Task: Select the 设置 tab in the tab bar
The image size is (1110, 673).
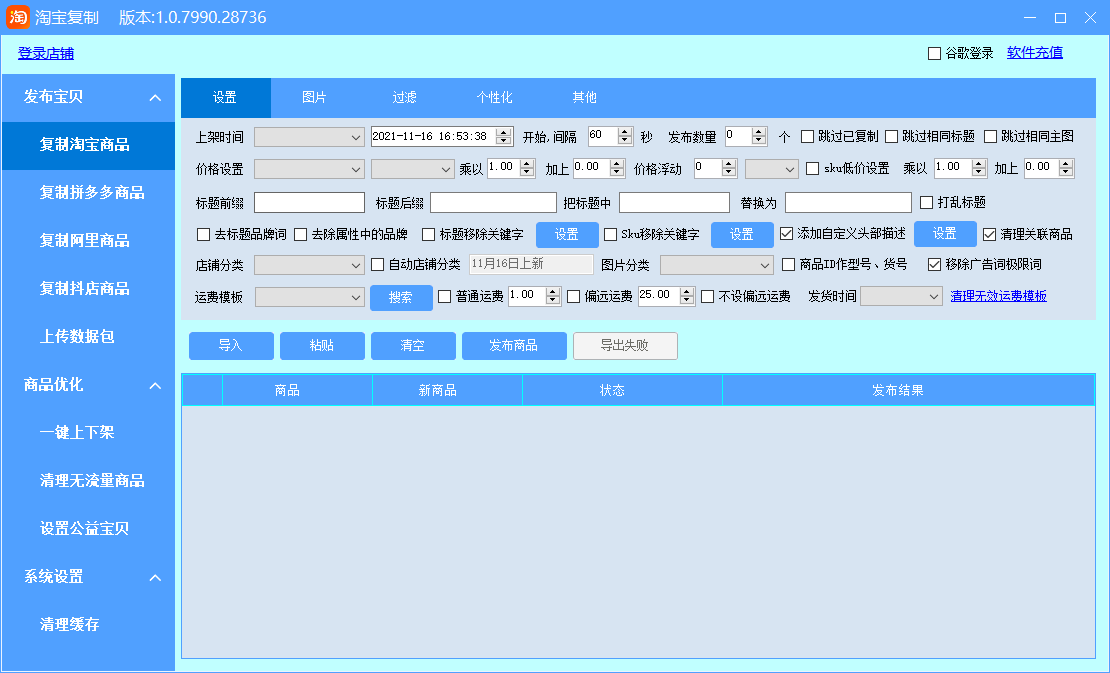Action: (x=225, y=98)
